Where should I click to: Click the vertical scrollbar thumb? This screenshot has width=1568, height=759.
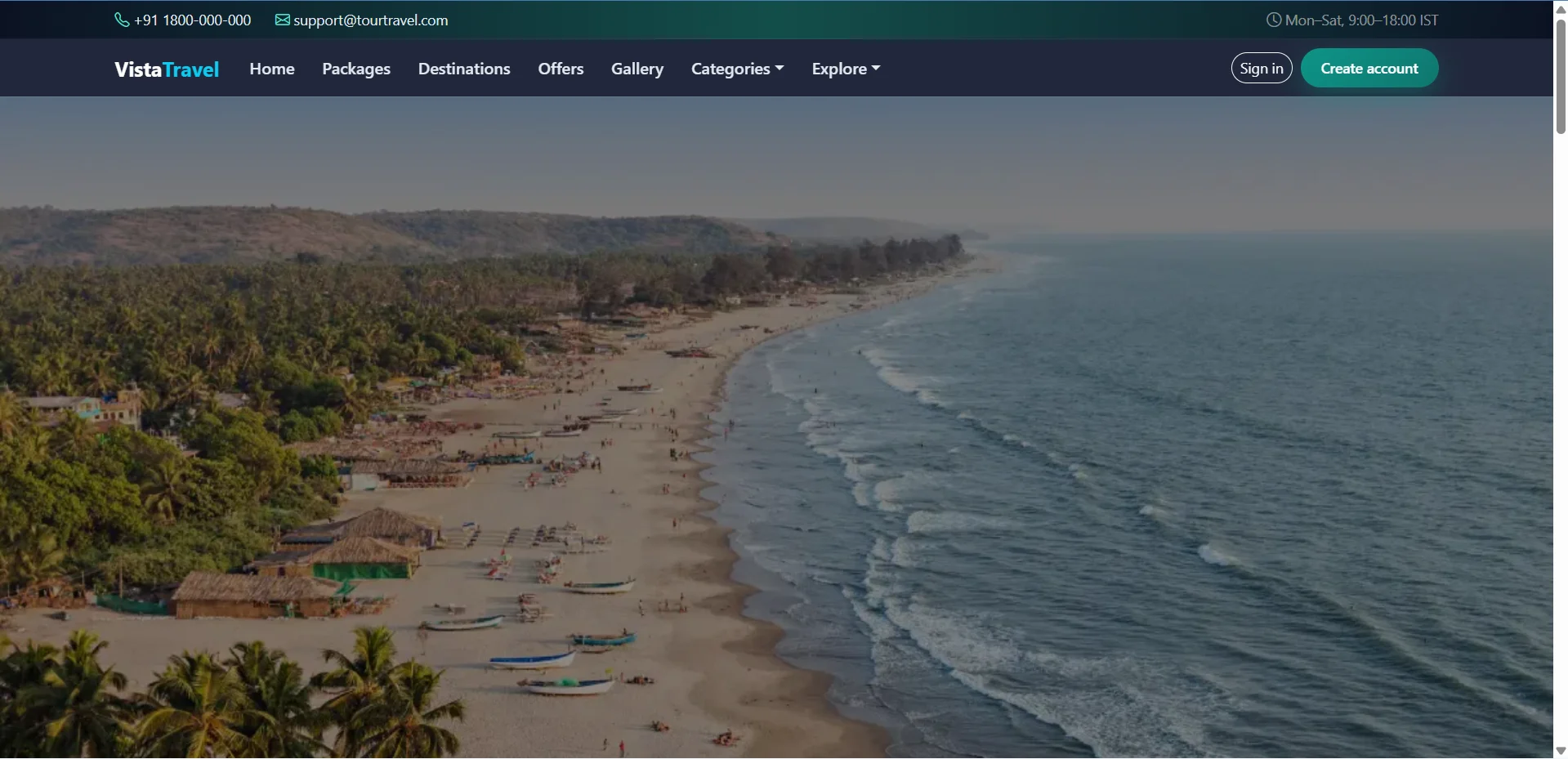coord(1561,76)
